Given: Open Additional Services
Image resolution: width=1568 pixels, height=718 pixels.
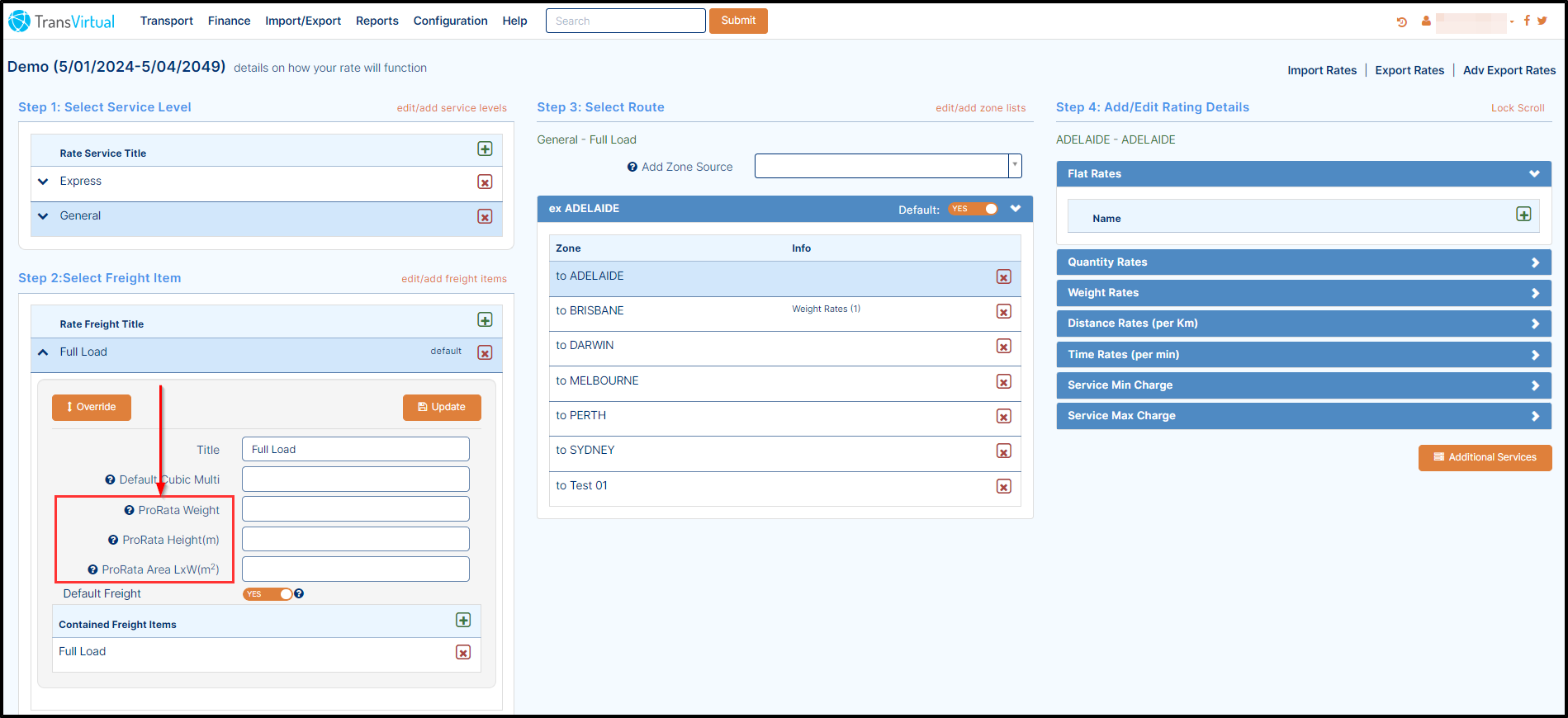Looking at the screenshot, I should tap(1485, 457).
